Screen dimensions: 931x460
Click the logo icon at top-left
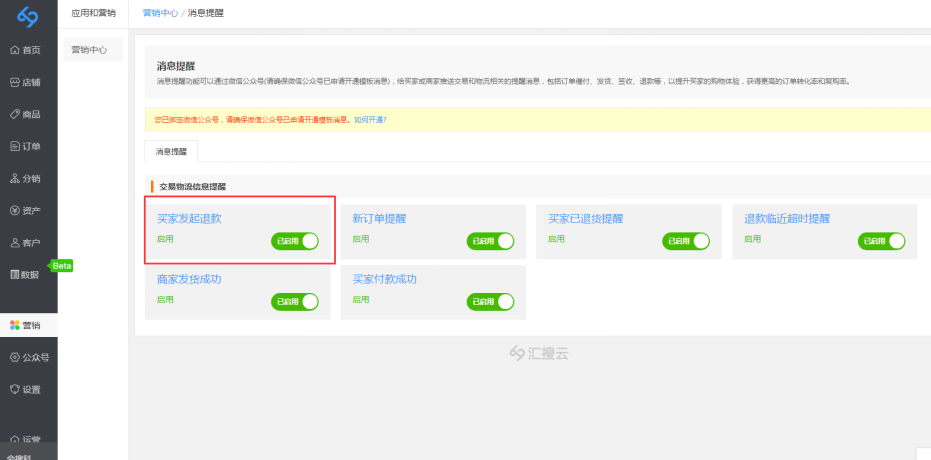(28, 16)
